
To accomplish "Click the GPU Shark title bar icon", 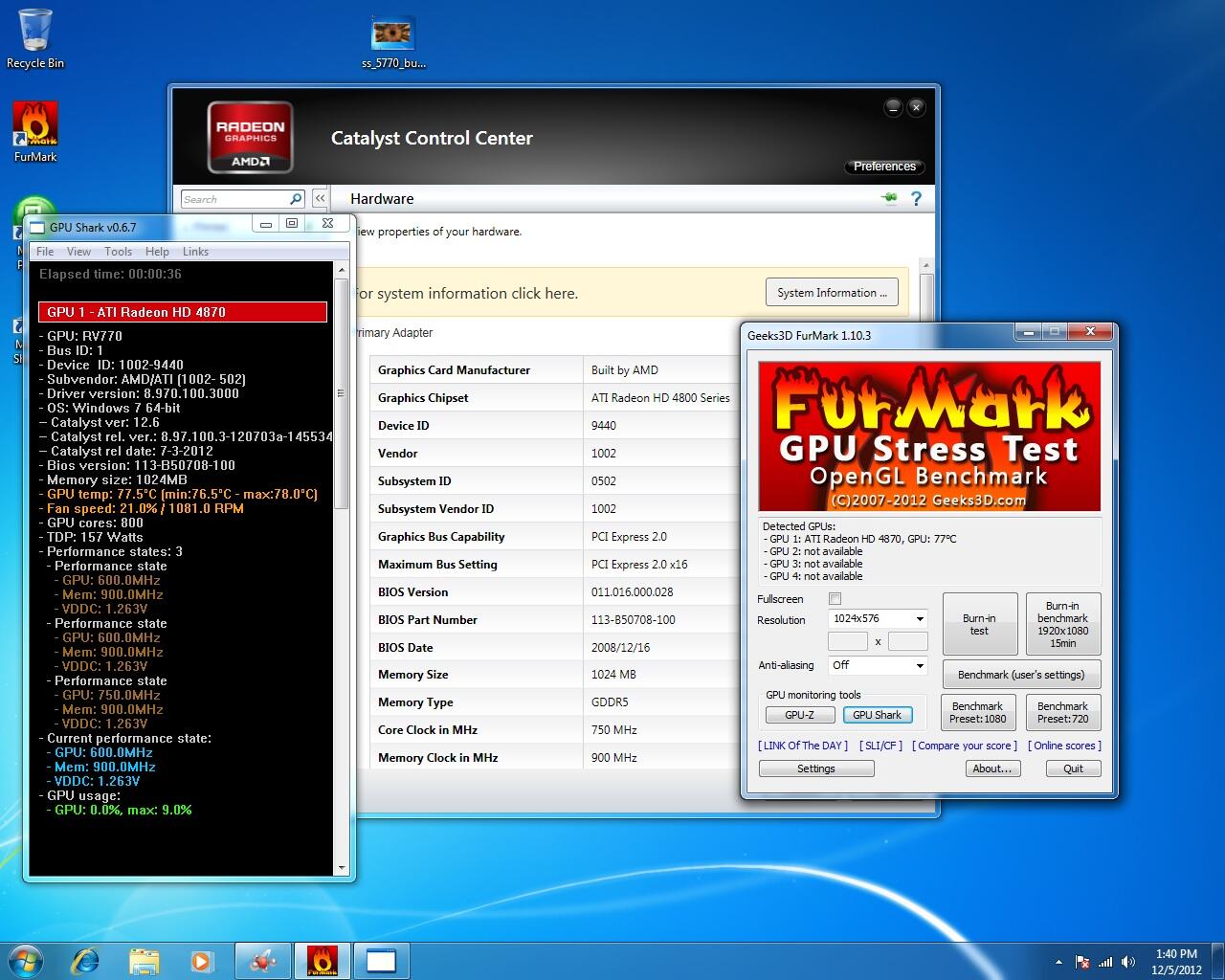I will click(37, 227).
